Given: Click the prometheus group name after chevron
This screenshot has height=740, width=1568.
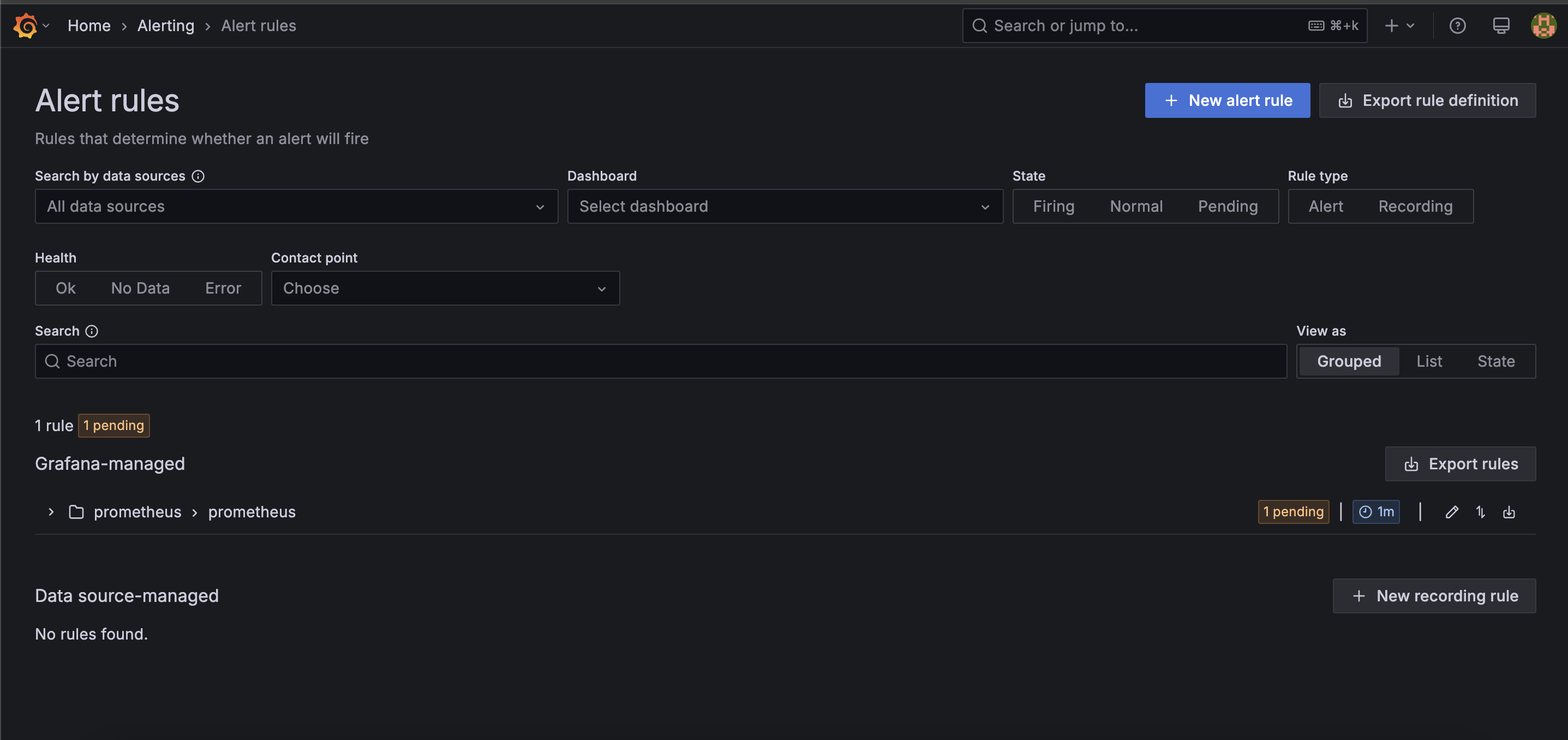Looking at the screenshot, I should (252, 512).
